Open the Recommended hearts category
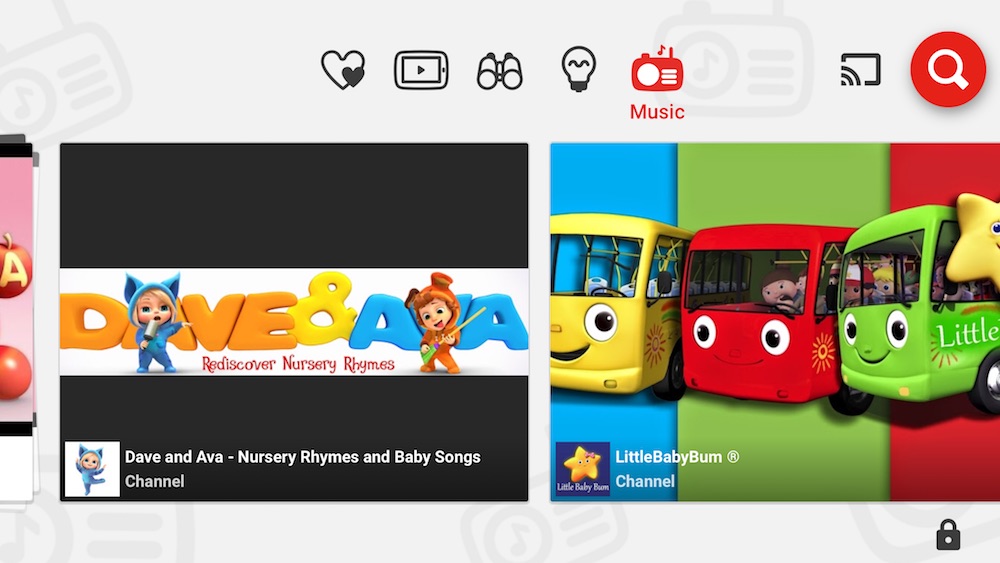The height and width of the screenshot is (563, 1000). point(343,69)
